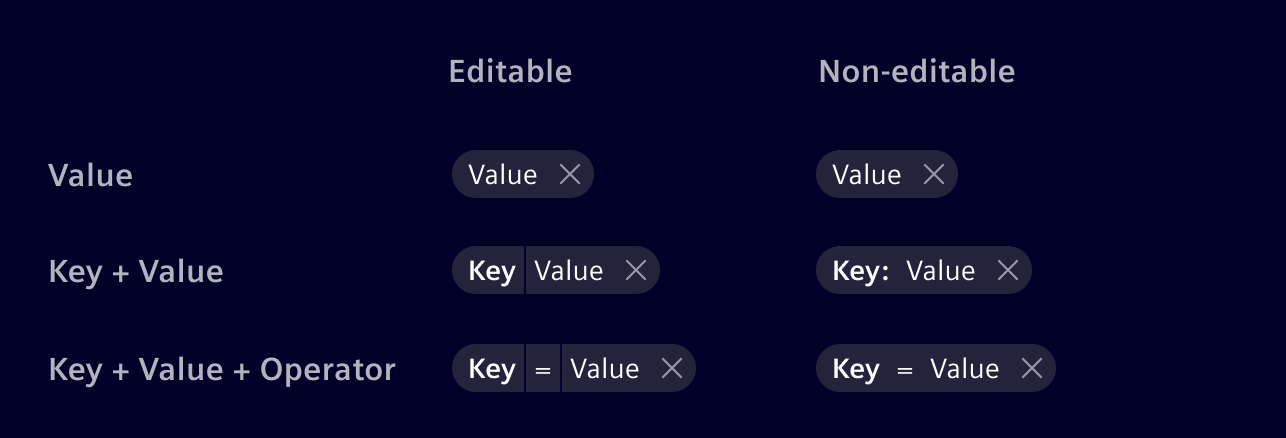Remove the editable Key Value chip
The image size is (1286, 438).
636,271
